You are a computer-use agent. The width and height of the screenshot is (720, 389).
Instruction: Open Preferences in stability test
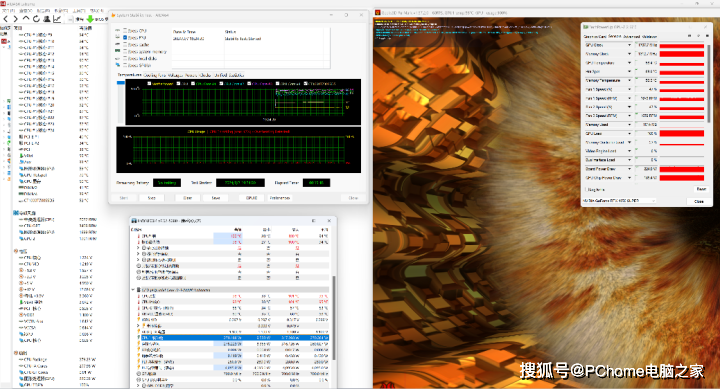tap(280, 198)
